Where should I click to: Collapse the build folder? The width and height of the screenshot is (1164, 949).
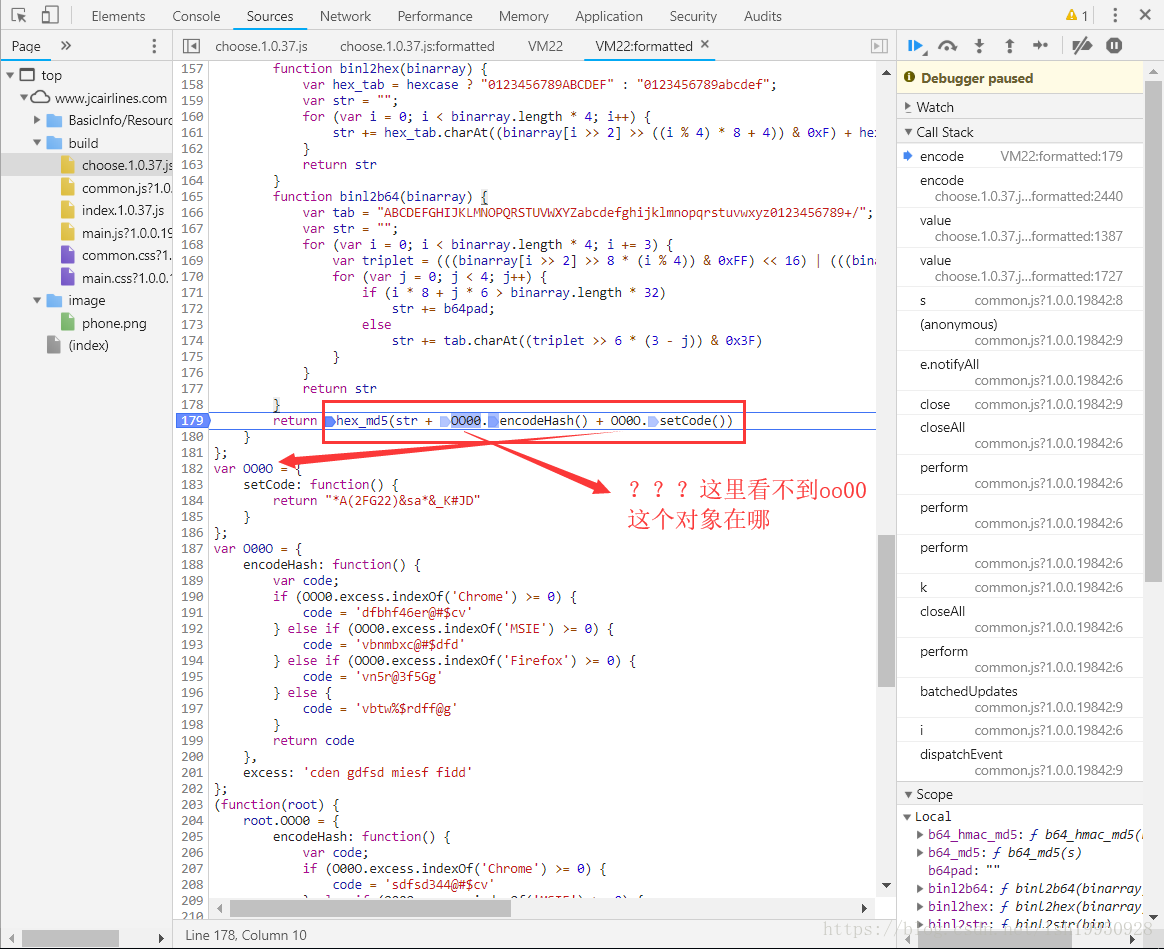37,142
